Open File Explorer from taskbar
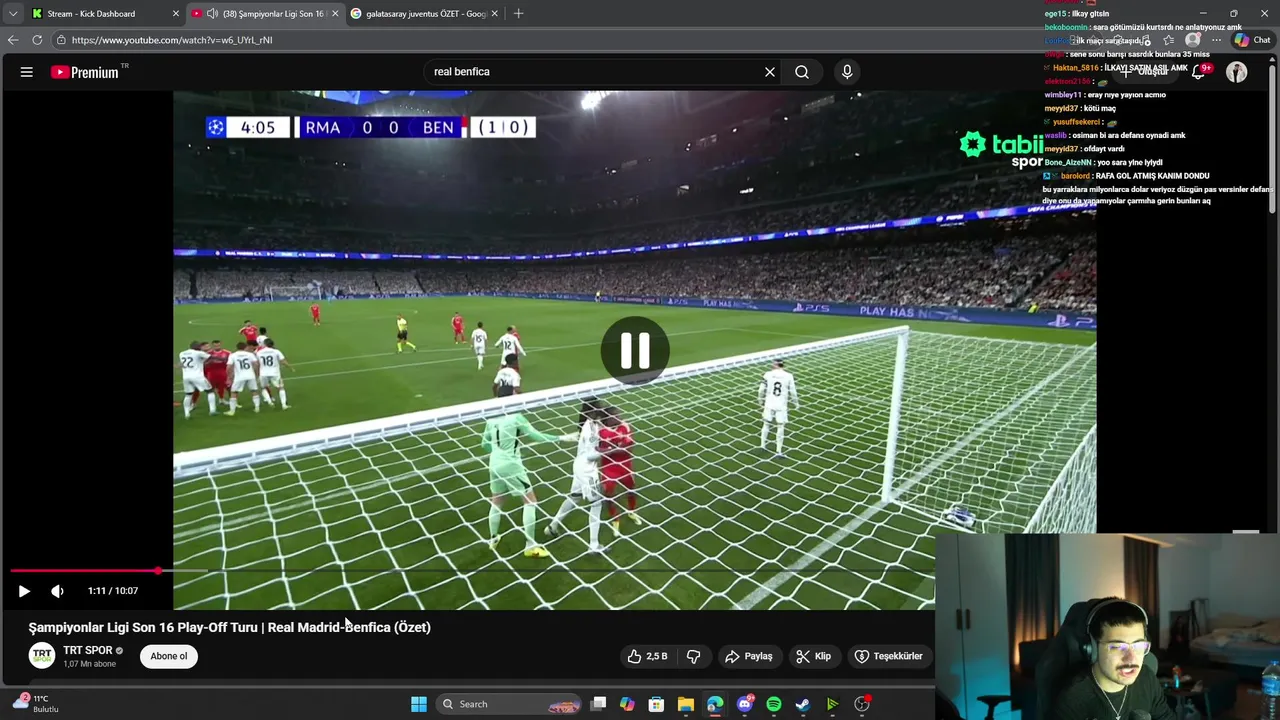The width and height of the screenshot is (1280, 720). 685,704
